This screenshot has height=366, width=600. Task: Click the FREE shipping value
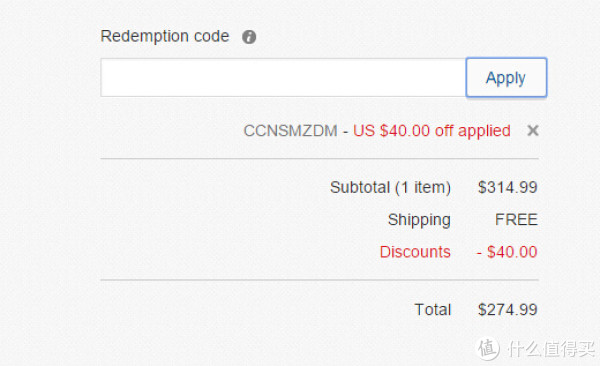(x=516, y=220)
